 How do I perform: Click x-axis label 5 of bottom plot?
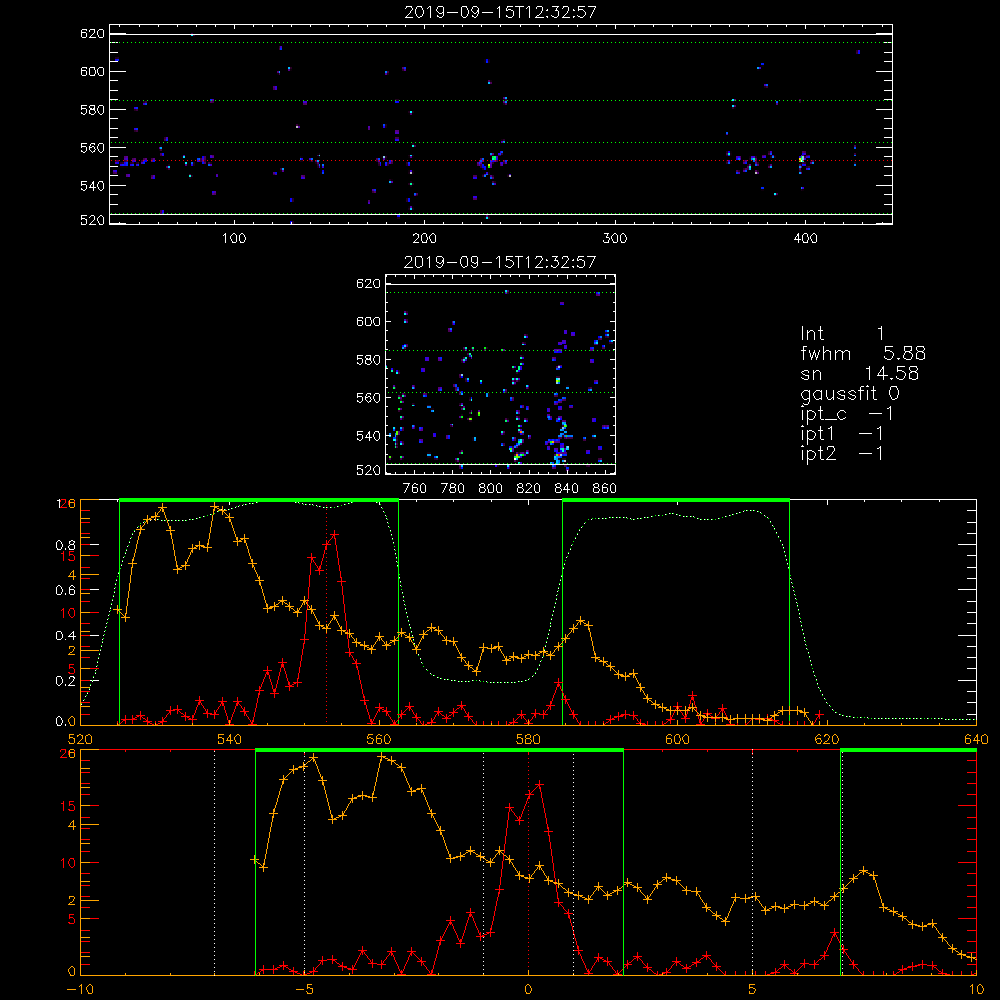pos(753,989)
